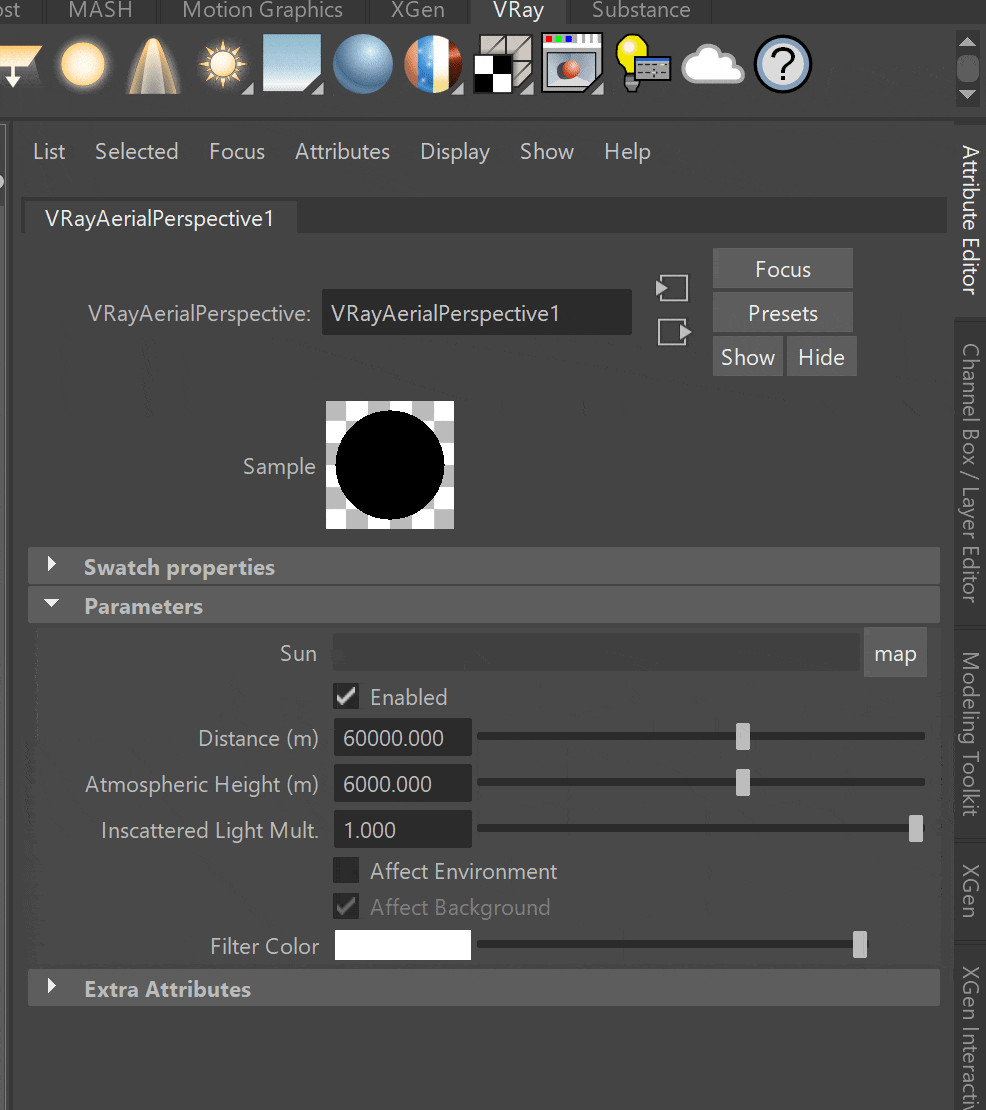Switch to the Motion Graphics shelf tab
The height and width of the screenshot is (1110, 986).
(x=263, y=11)
